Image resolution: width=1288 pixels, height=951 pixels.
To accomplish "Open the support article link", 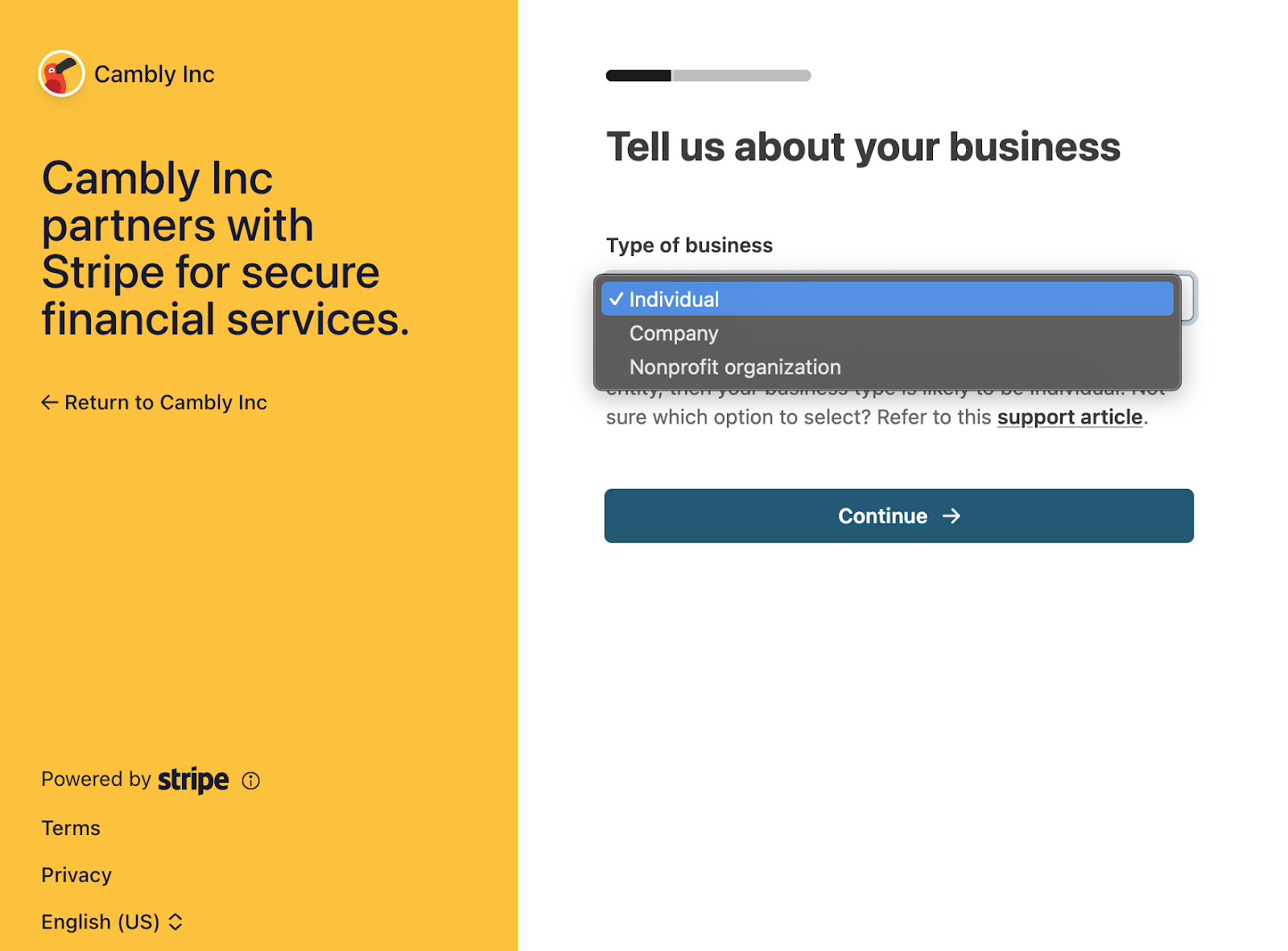I will coord(1070,417).
